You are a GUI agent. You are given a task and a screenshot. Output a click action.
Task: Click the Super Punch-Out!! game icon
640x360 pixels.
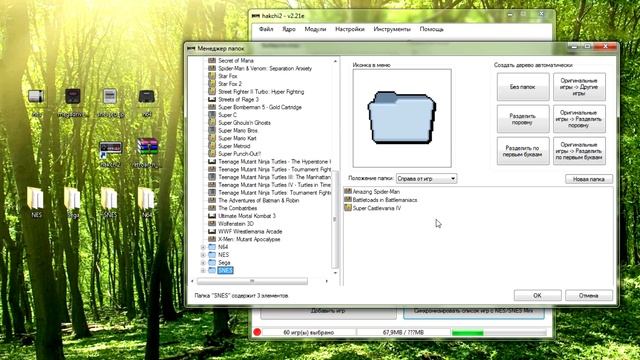coord(212,153)
